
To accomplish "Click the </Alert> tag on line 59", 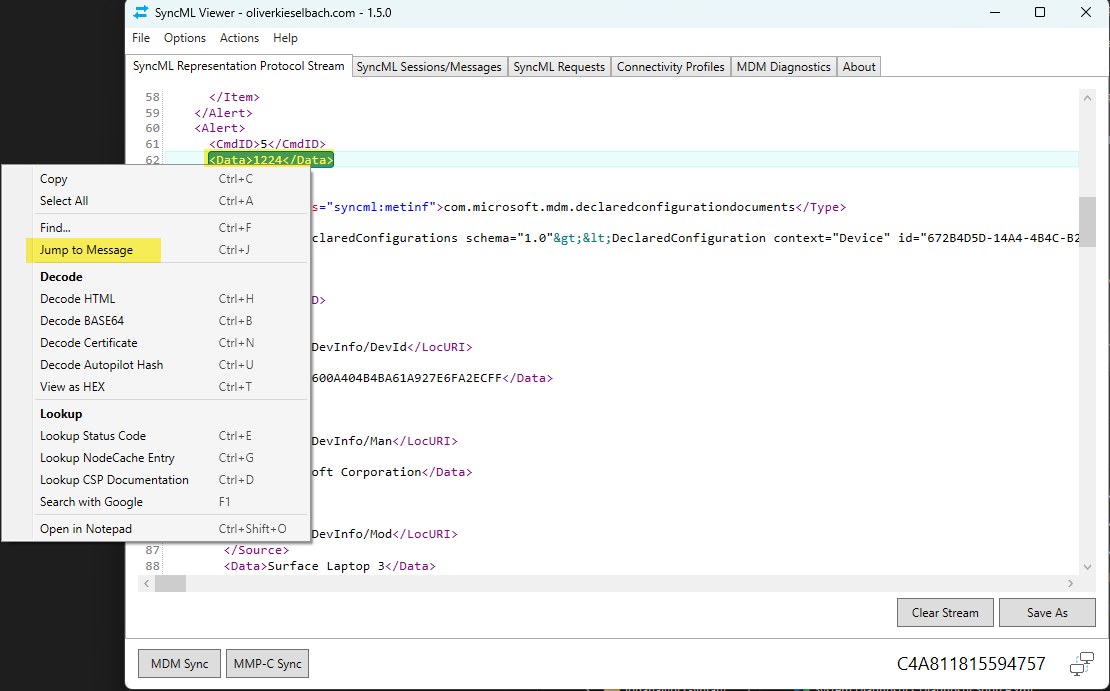I will [224, 113].
